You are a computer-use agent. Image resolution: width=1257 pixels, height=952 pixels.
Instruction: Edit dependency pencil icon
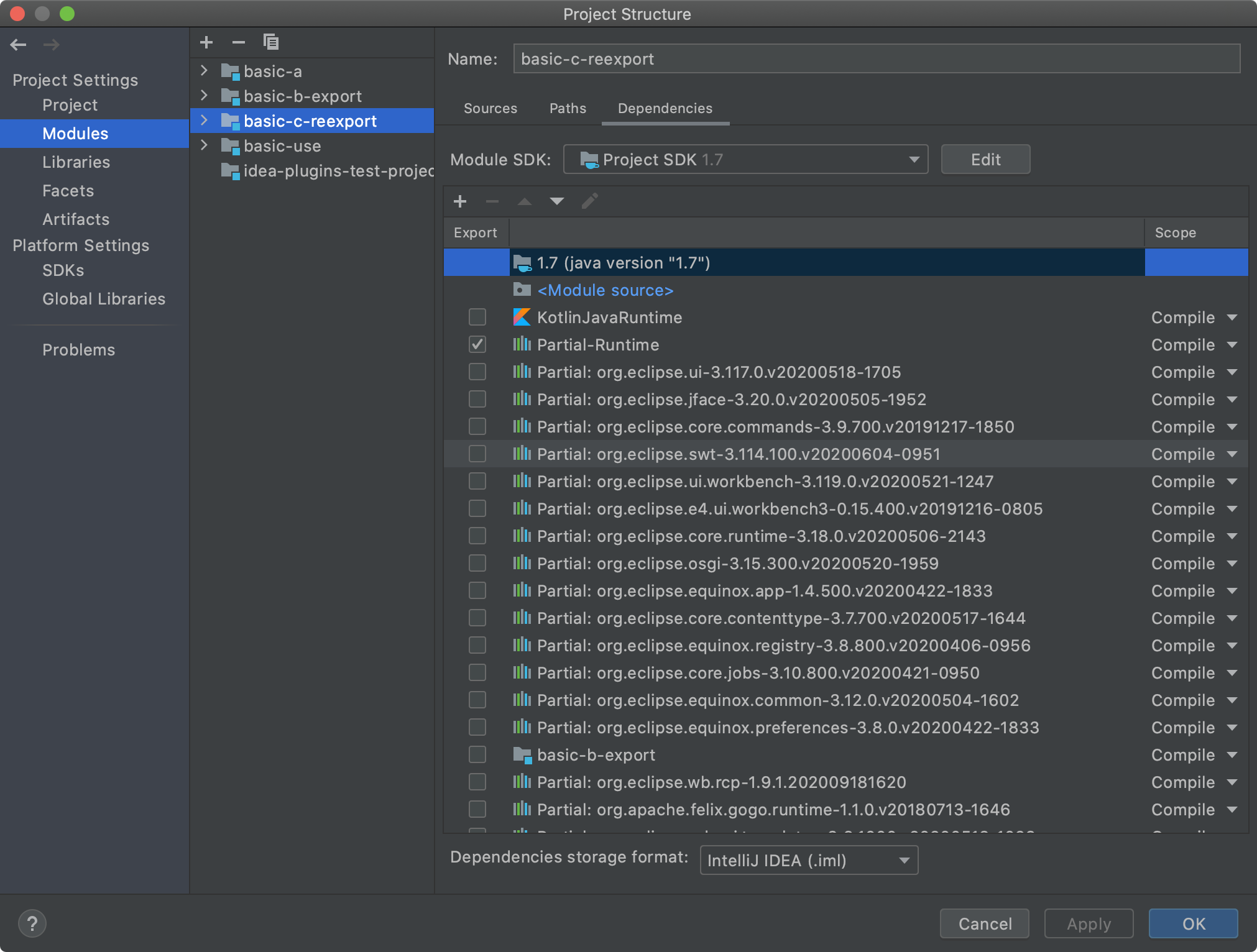pyautogui.click(x=589, y=201)
